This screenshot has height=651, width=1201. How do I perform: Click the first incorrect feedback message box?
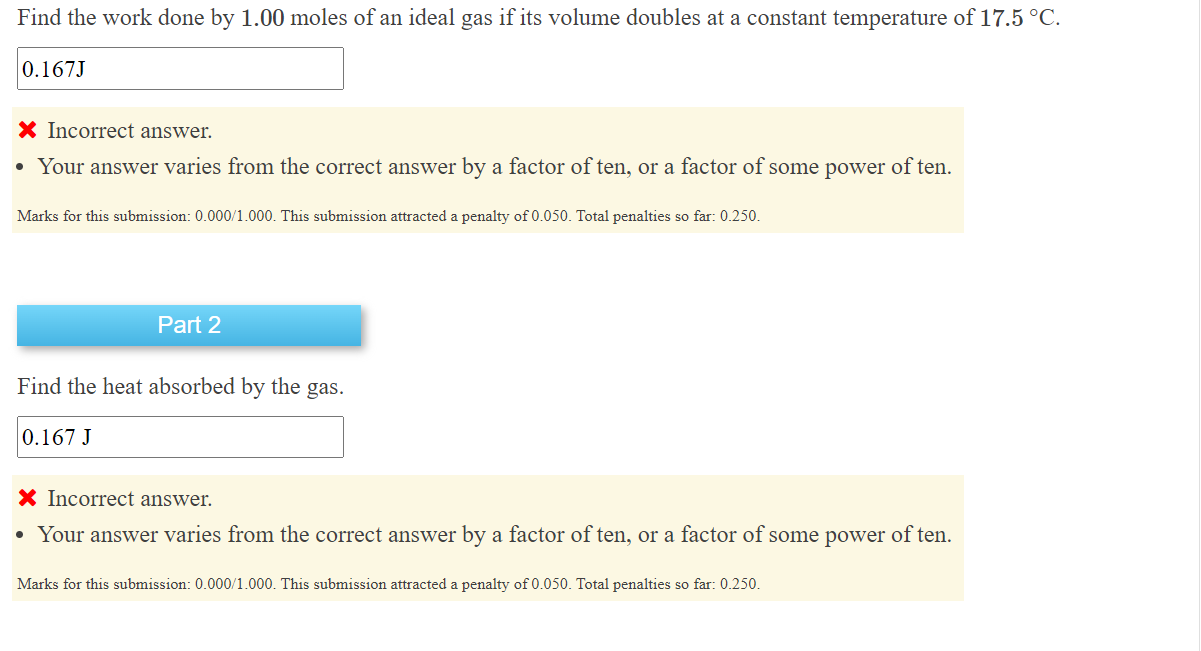(x=489, y=169)
